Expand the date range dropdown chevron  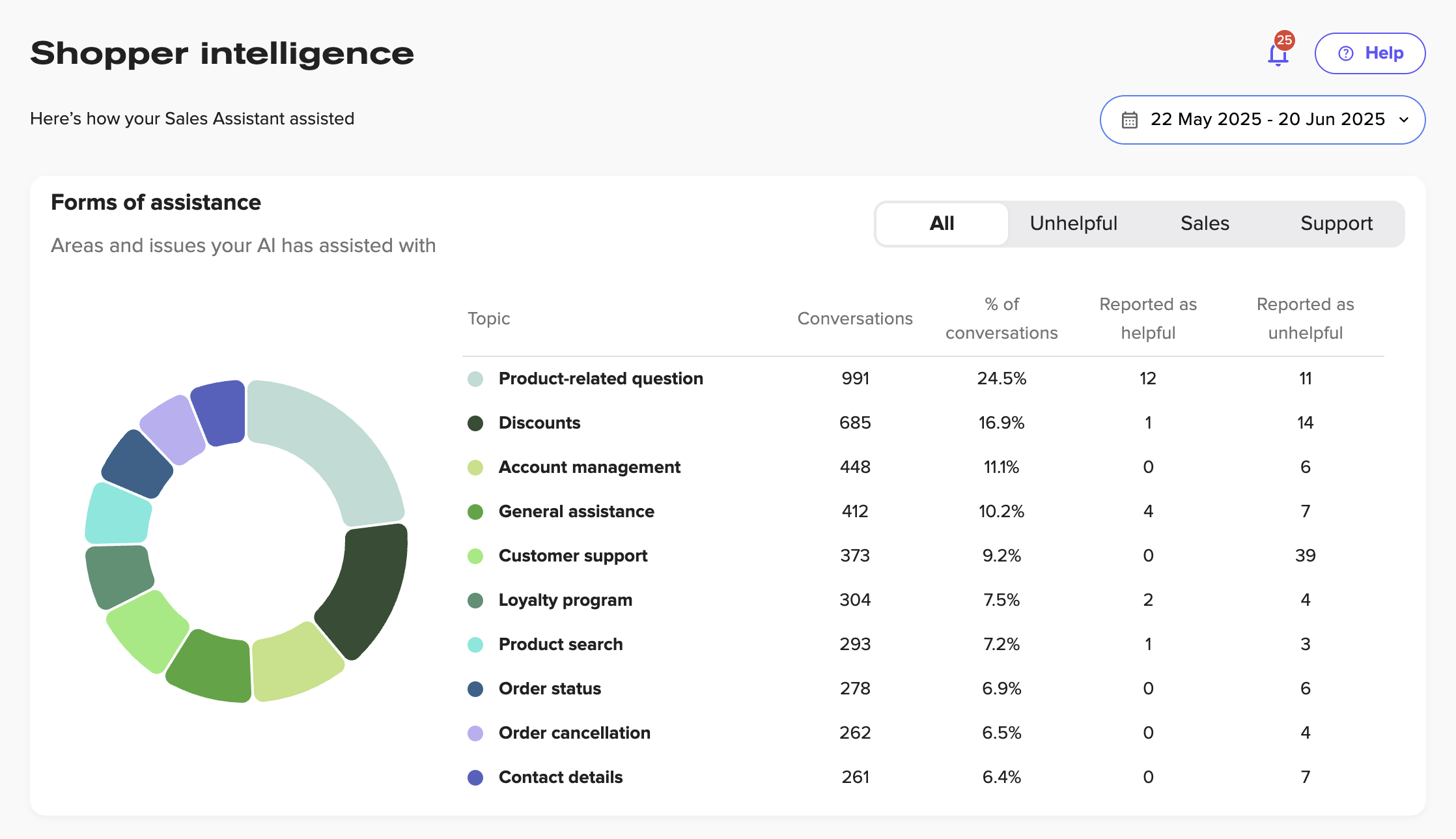point(1404,120)
